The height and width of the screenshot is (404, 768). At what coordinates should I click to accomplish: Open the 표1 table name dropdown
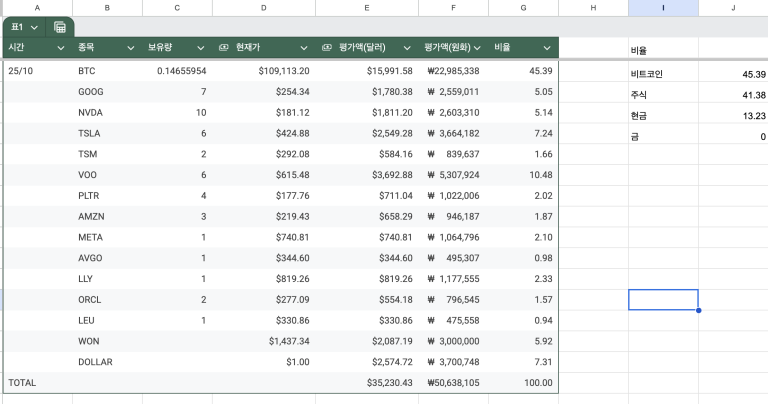34,27
